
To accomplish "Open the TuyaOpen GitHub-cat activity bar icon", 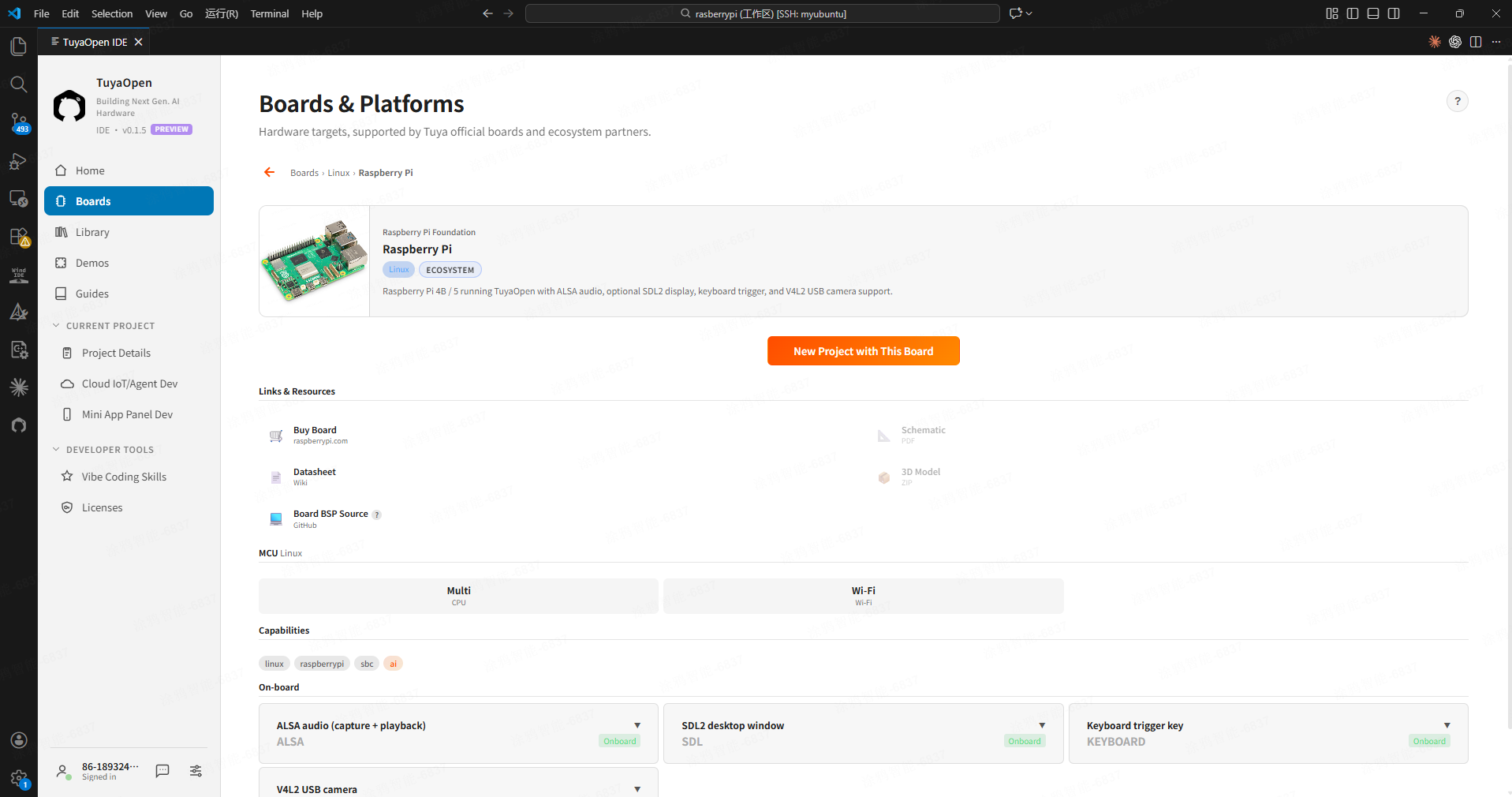I will pyautogui.click(x=18, y=425).
